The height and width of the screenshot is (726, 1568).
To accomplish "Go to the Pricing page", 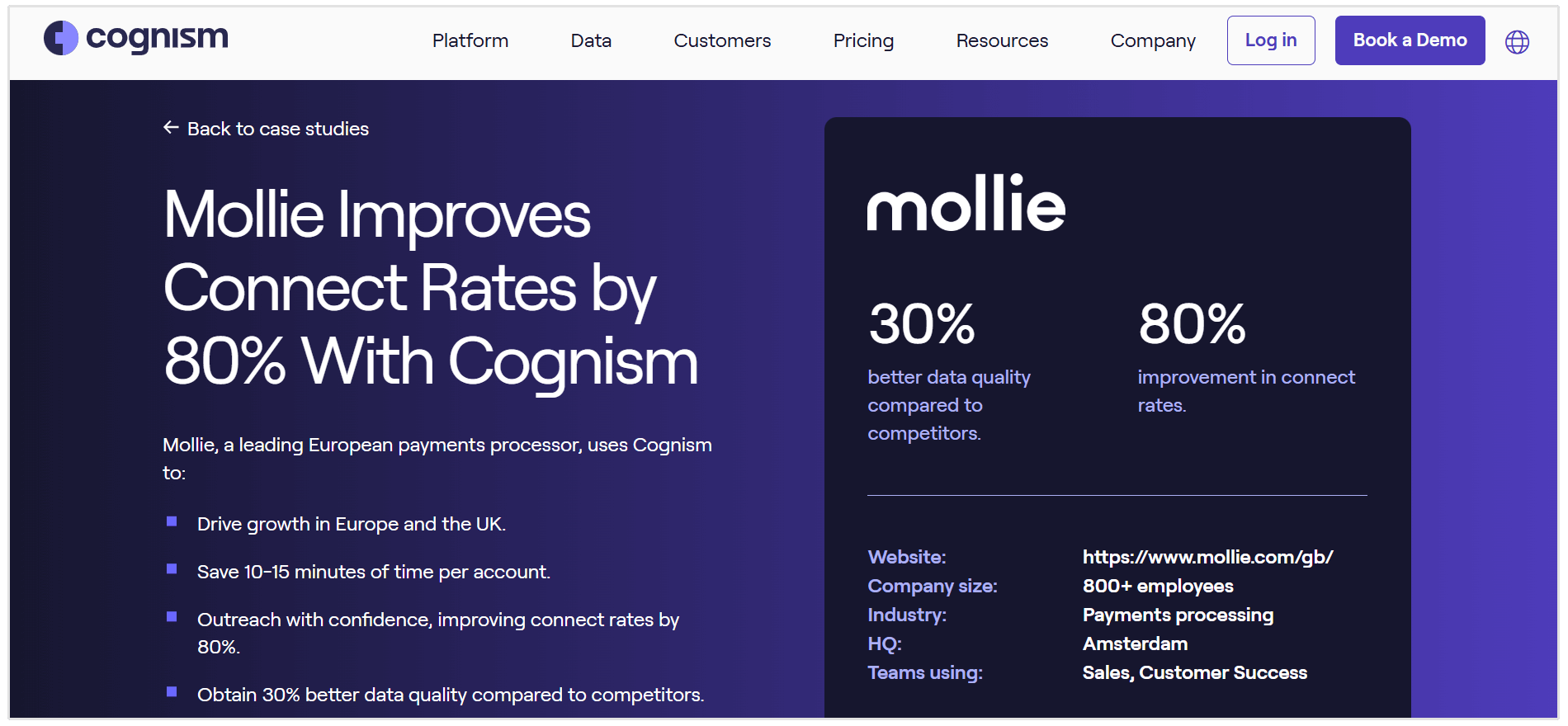I will (x=863, y=40).
